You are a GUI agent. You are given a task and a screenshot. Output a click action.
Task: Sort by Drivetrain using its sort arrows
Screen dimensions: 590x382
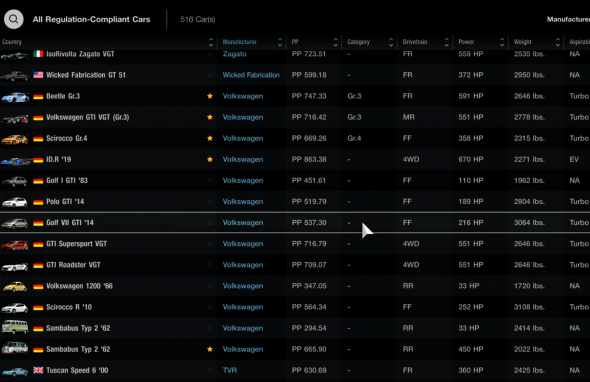coord(446,42)
